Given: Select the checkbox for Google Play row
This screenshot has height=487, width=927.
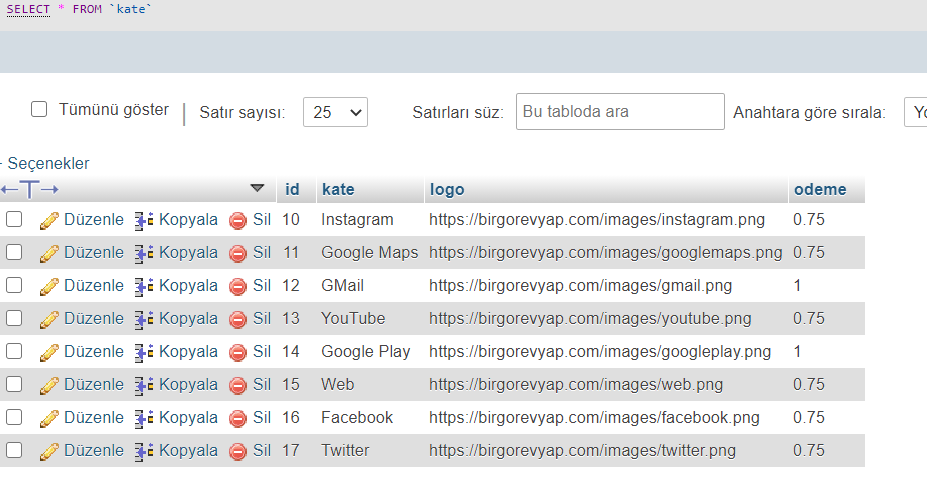Looking at the screenshot, I should click(14, 352).
